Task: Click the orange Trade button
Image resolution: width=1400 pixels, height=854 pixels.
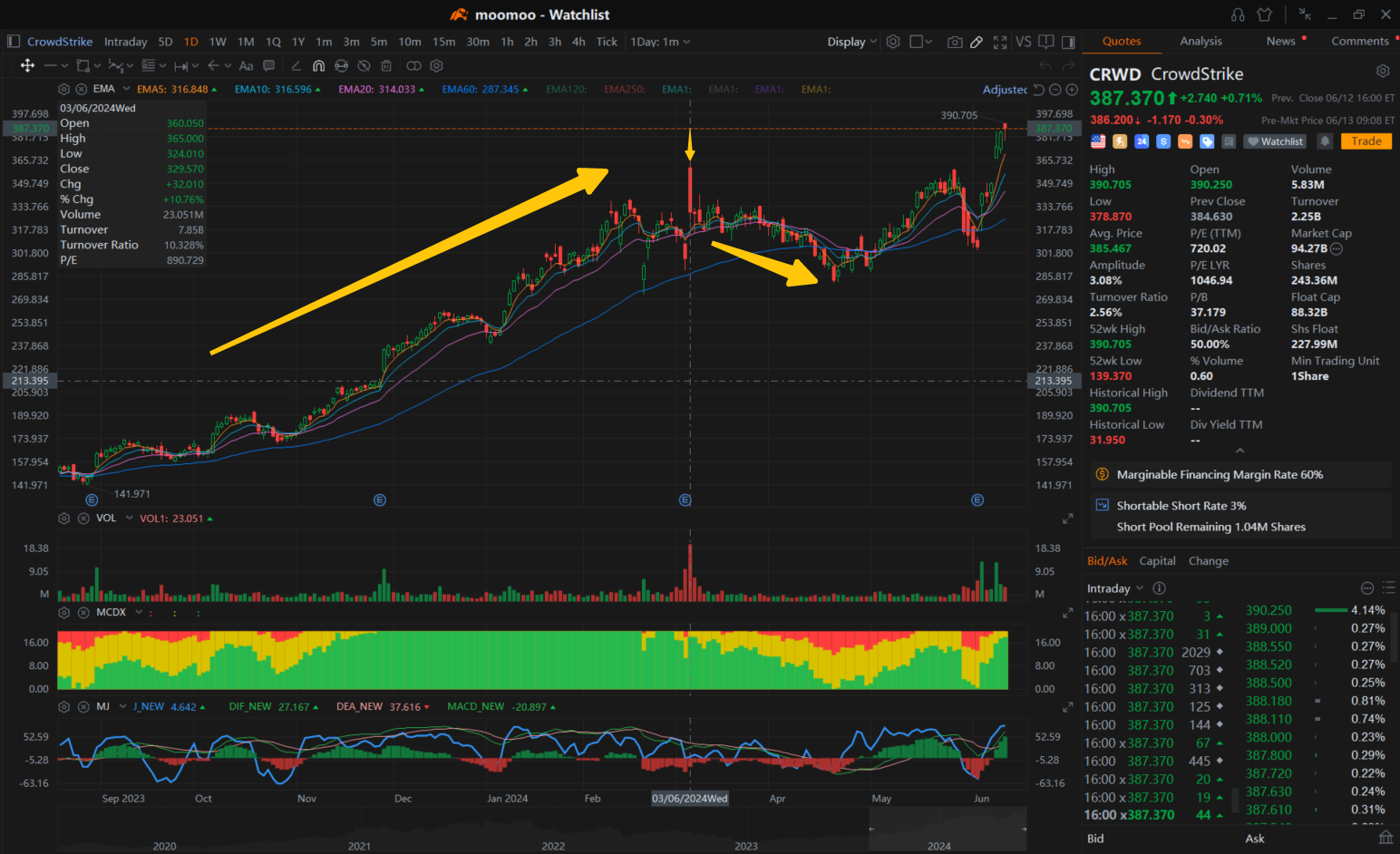Action: tap(1366, 141)
